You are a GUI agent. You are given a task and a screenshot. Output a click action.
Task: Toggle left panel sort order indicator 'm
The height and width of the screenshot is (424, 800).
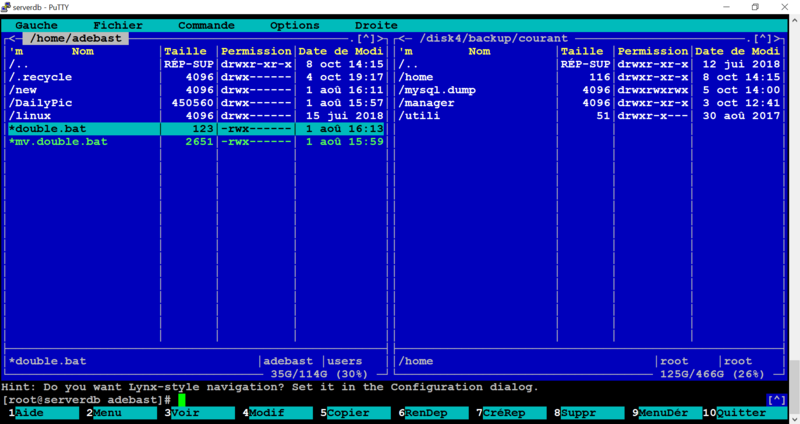point(16,51)
